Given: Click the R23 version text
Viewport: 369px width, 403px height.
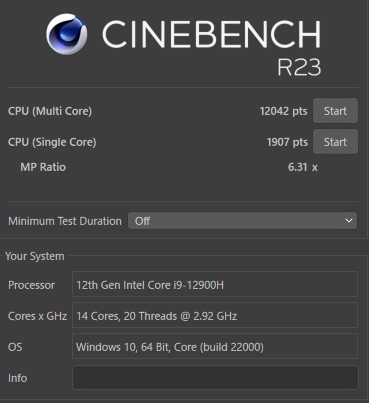Looking at the screenshot, I should pyautogui.click(x=299, y=67).
